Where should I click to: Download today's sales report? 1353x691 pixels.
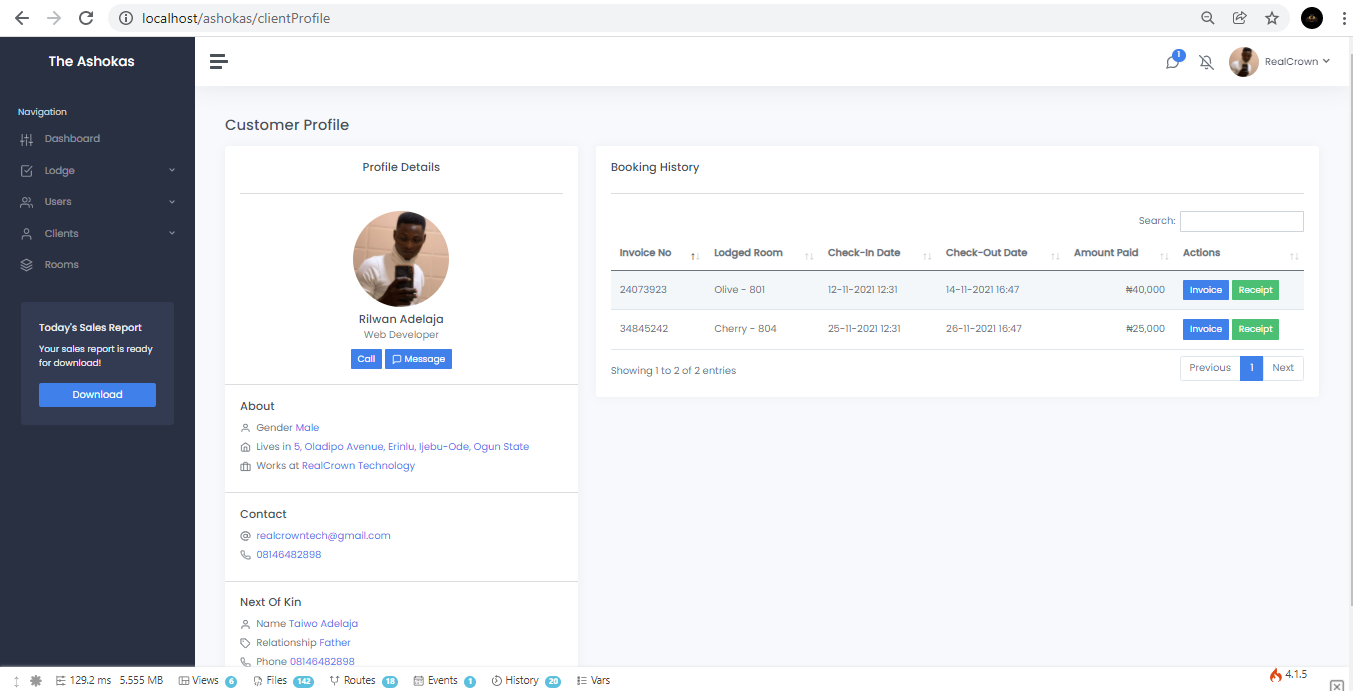(x=97, y=395)
